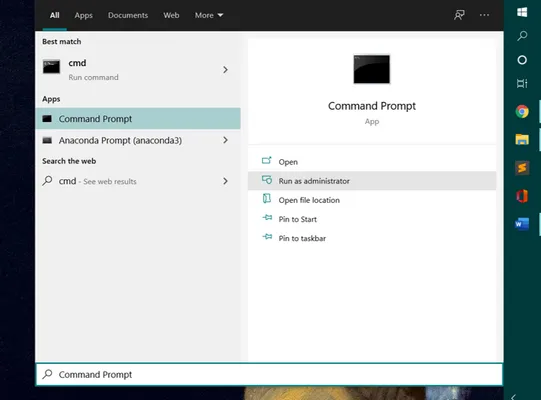The image size is (541, 400).
Task: Select Open in the actions list
Action: pos(372,162)
